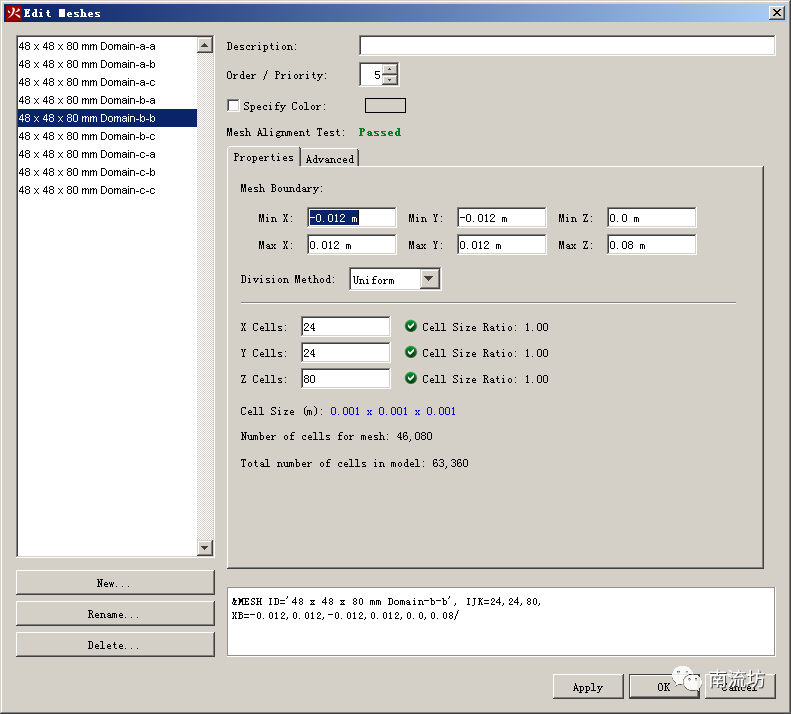791x714 pixels.
Task: Click green check icon beside Y Cells ratio
Action: (411, 353)
